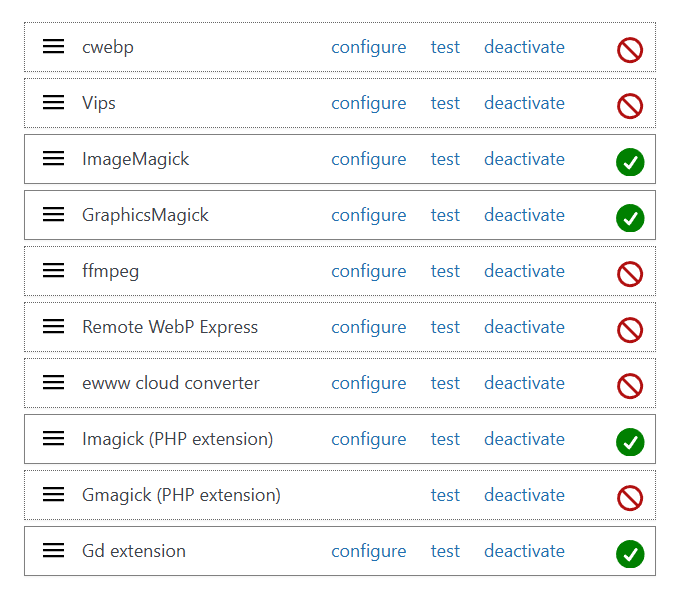Viewport: 678px width, 600px height.
Task: Open configure for ewww cloud converter
Action: tap(369, 383)
